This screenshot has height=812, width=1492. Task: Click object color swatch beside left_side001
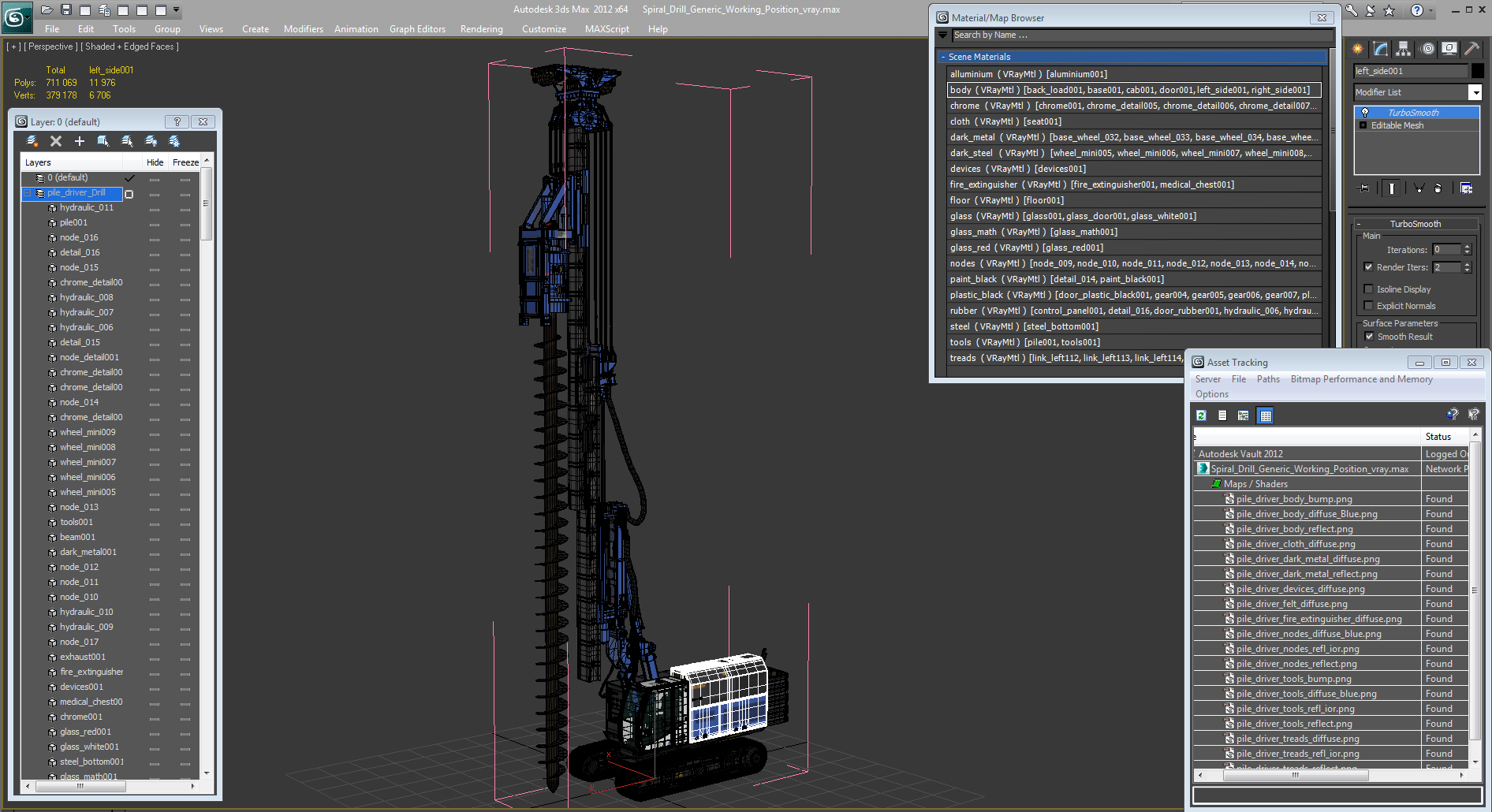pos(1477,71)
